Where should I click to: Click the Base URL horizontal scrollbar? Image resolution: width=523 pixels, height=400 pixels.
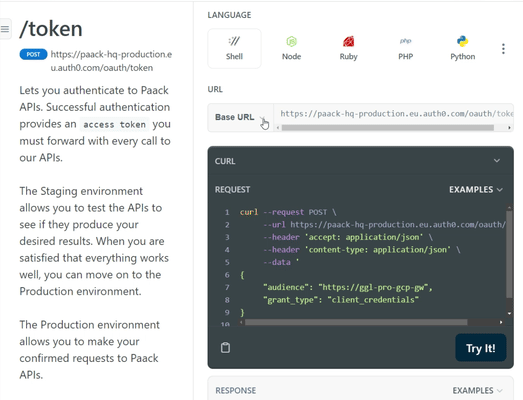[388, 128]
